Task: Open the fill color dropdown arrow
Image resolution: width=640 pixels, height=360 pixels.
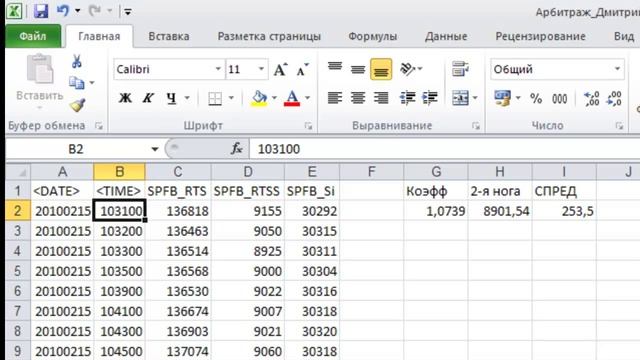Action: [x=274, y=98]
